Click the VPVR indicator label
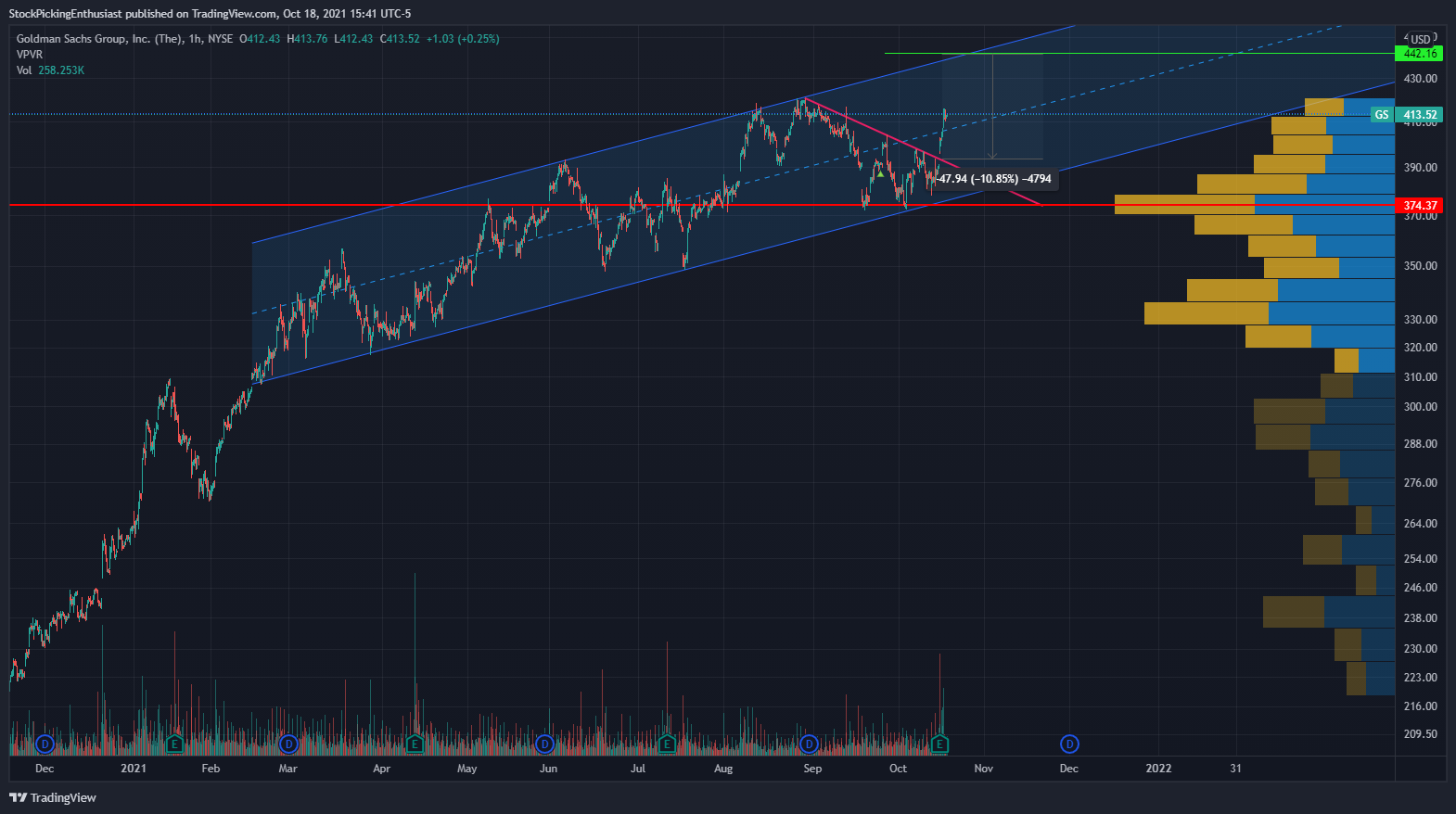1456x814 pixels. point(30,55)
